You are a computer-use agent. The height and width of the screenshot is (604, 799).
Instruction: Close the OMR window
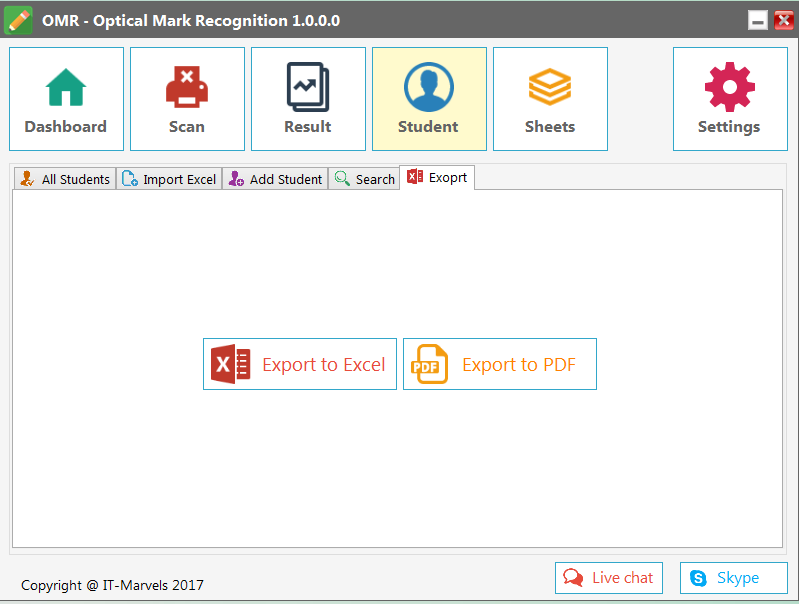pos(784,21)
